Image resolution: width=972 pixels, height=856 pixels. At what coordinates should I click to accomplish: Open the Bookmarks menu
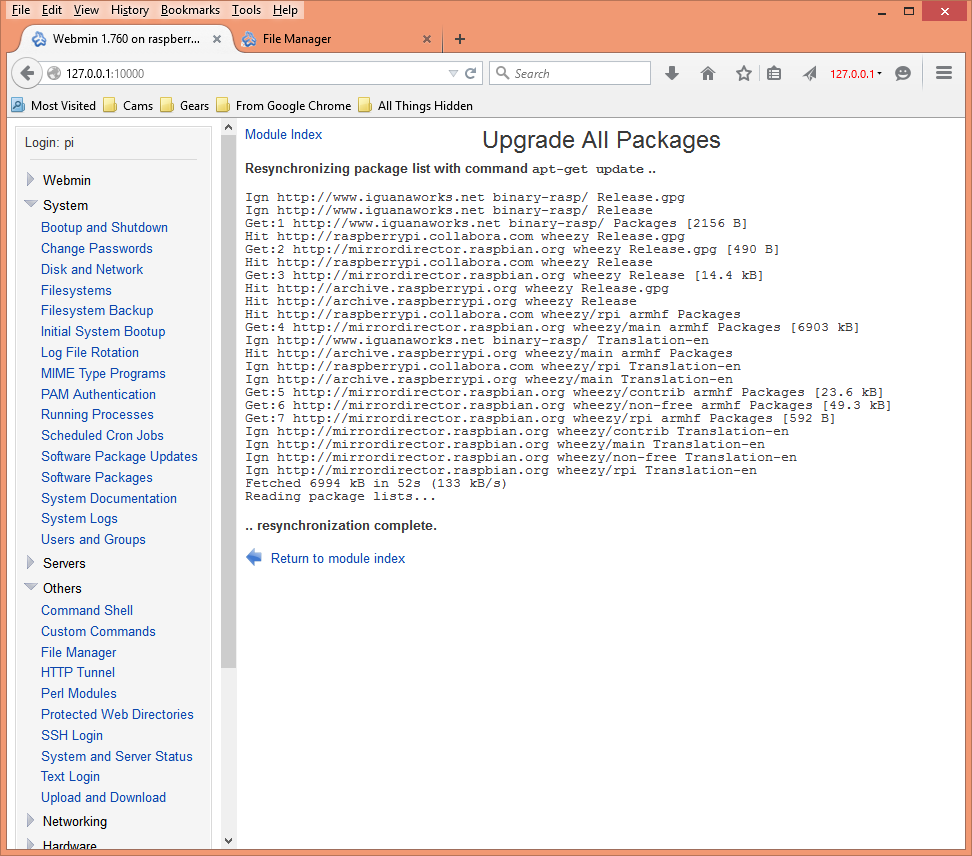(x=190, y=10)
